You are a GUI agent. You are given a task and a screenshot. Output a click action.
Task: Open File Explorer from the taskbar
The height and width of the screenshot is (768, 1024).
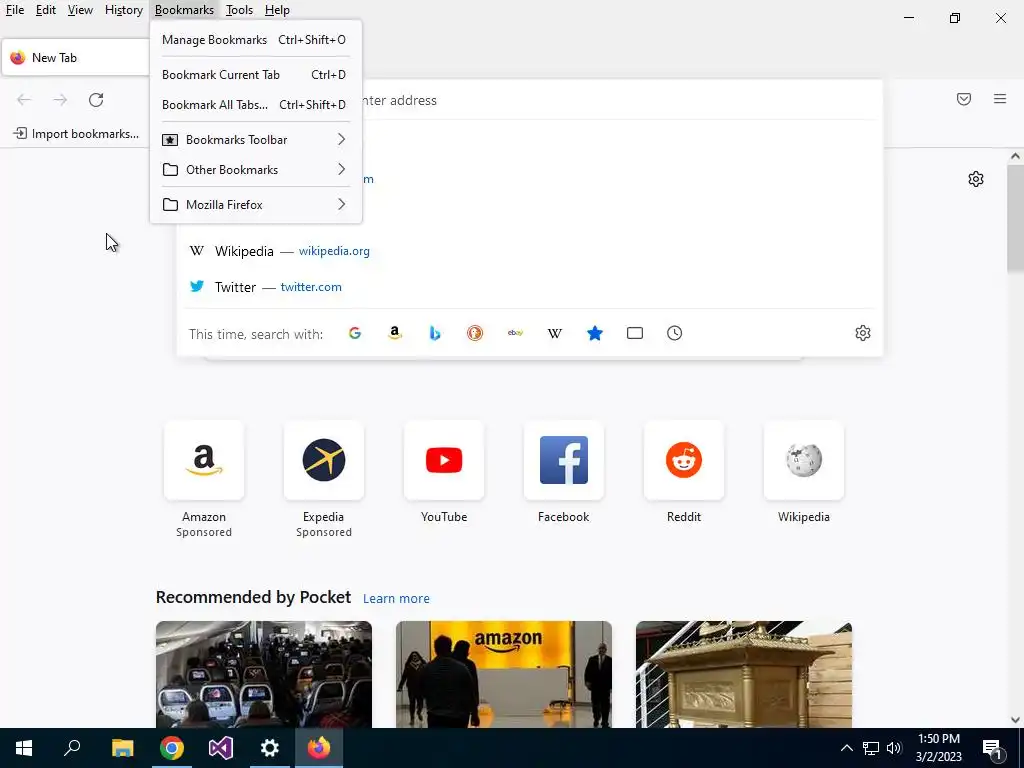tap(123, 748)
